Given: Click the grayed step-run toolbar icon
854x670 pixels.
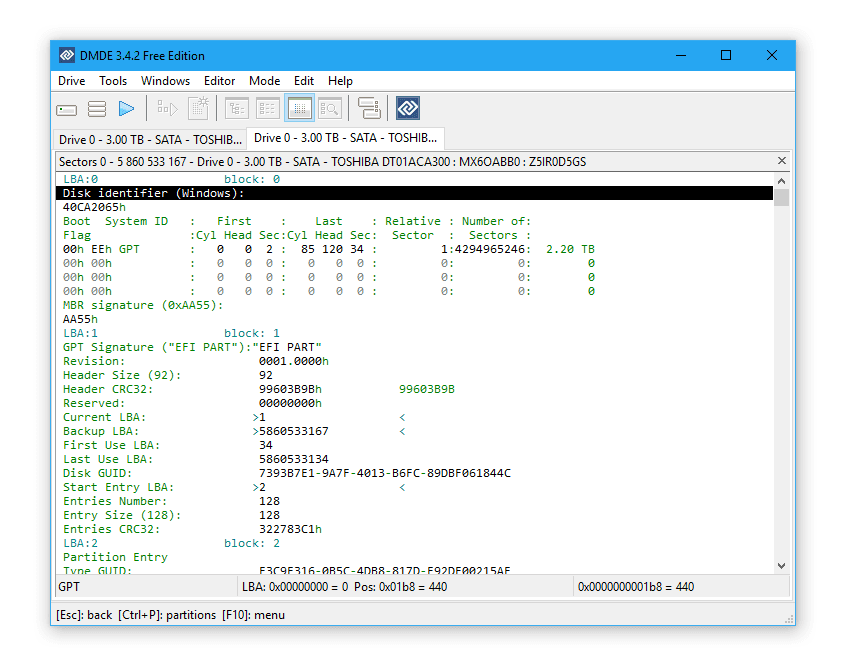Looking at the screenshot, I should click(167, 108).
